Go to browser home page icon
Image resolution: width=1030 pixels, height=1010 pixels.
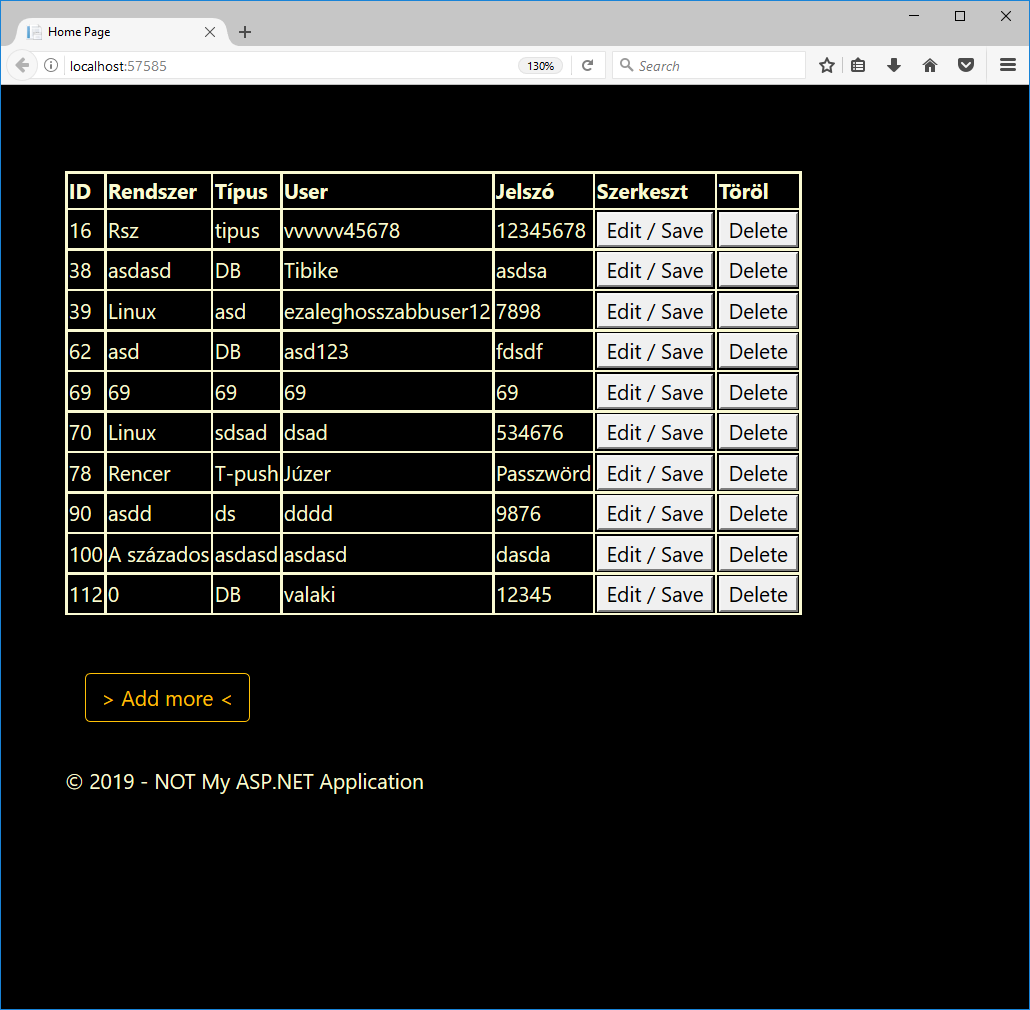click(x=930, y=66)
